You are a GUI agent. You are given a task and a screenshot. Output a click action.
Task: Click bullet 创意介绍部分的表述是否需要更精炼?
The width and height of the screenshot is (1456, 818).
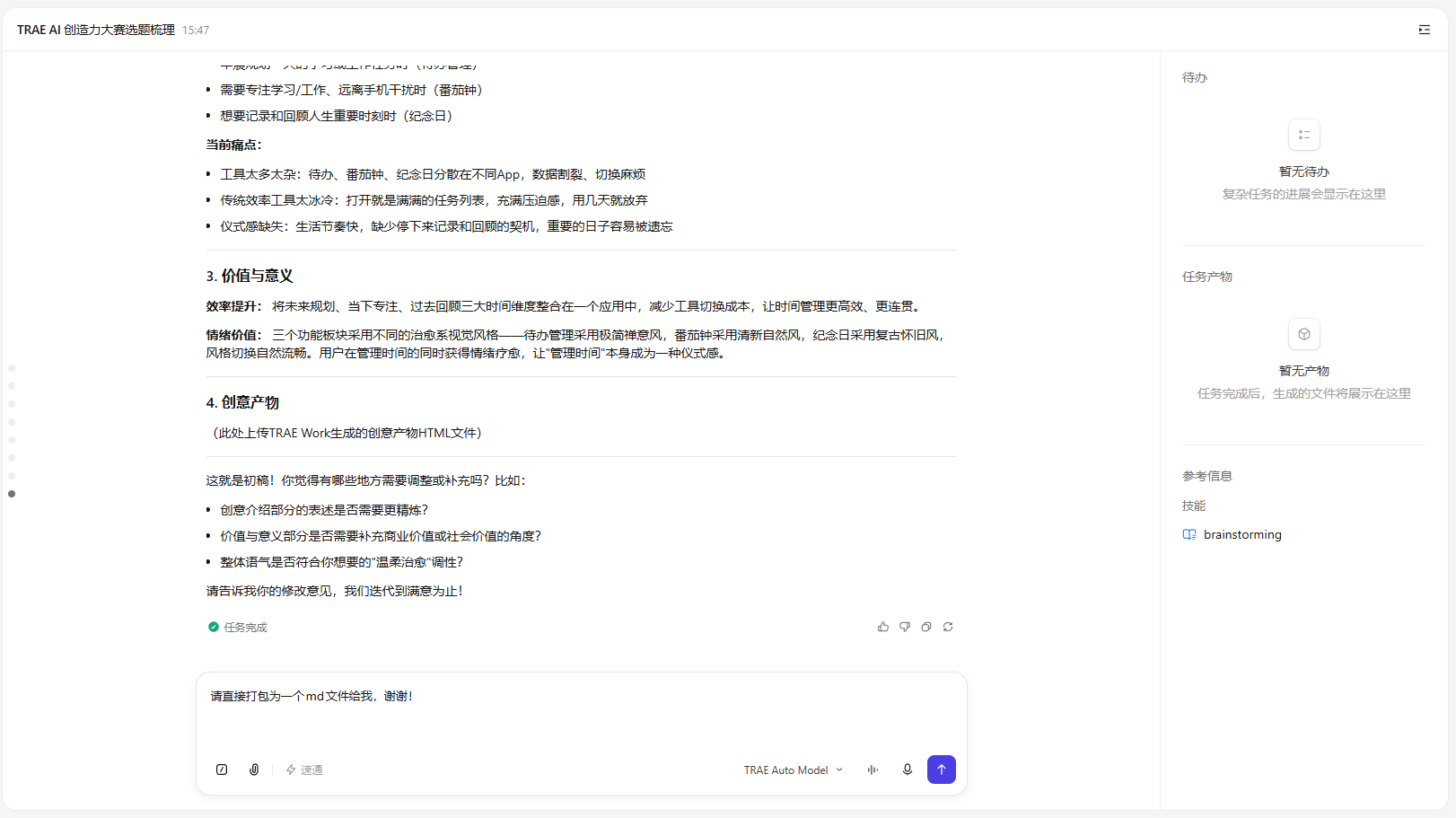[x=324, y=510]
